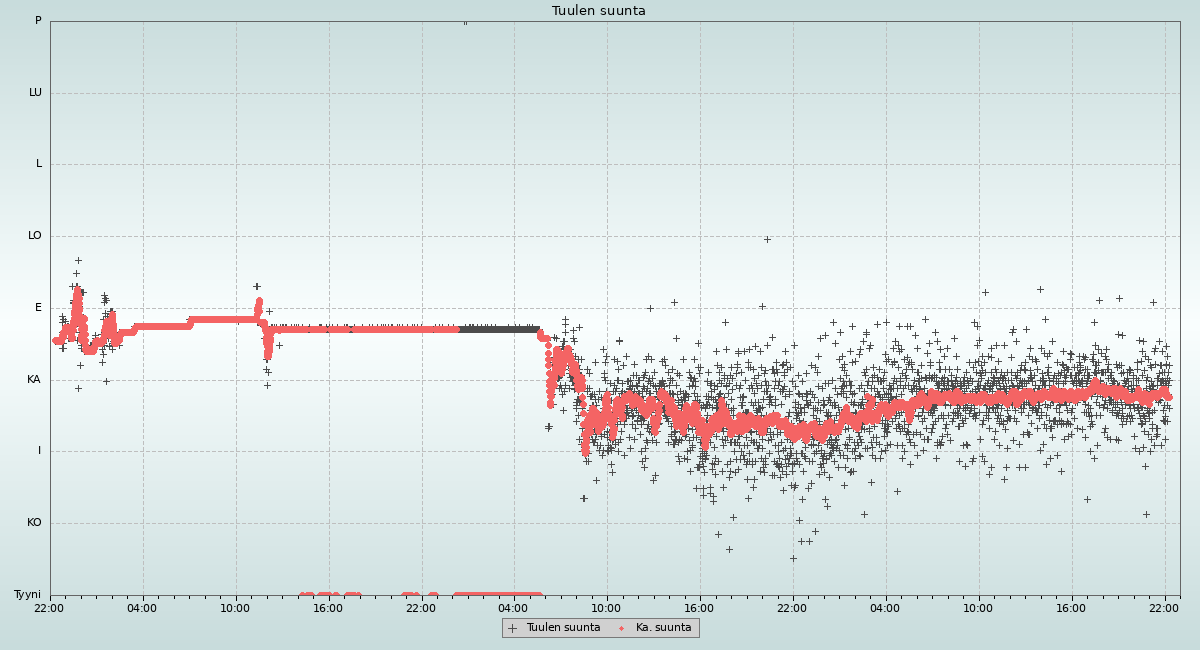The height and width of the screenshot is (650, 1200).
Task: Click the 'E' y-axis label
Action: [39, 308]
